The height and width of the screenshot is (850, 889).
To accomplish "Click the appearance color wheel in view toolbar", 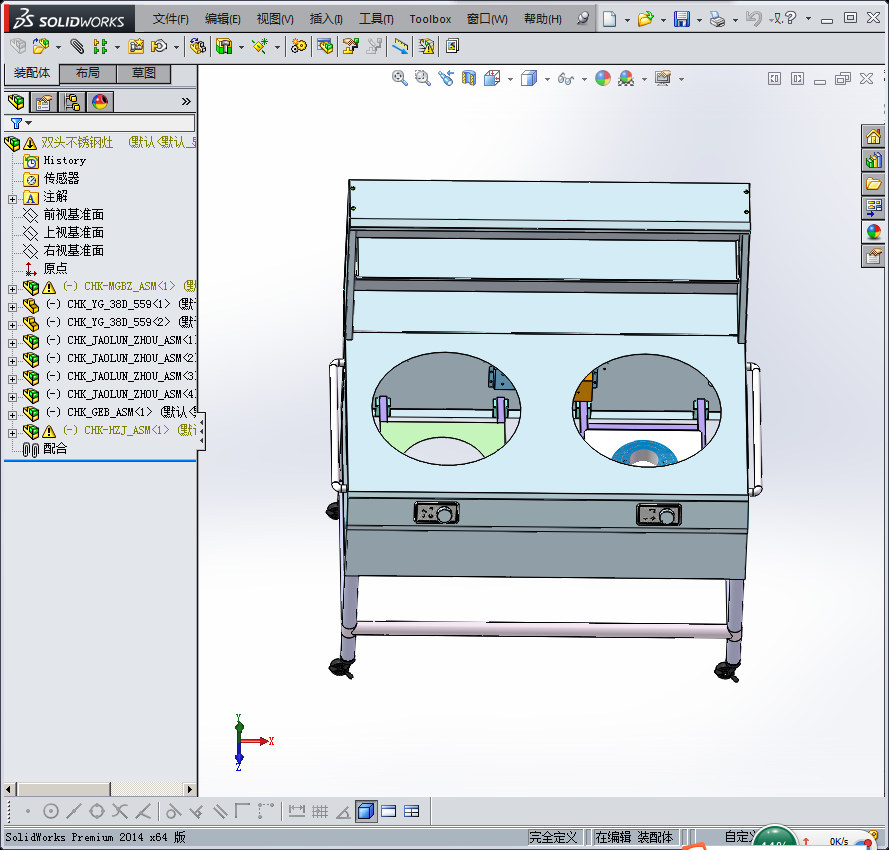I will coord(602,78).
